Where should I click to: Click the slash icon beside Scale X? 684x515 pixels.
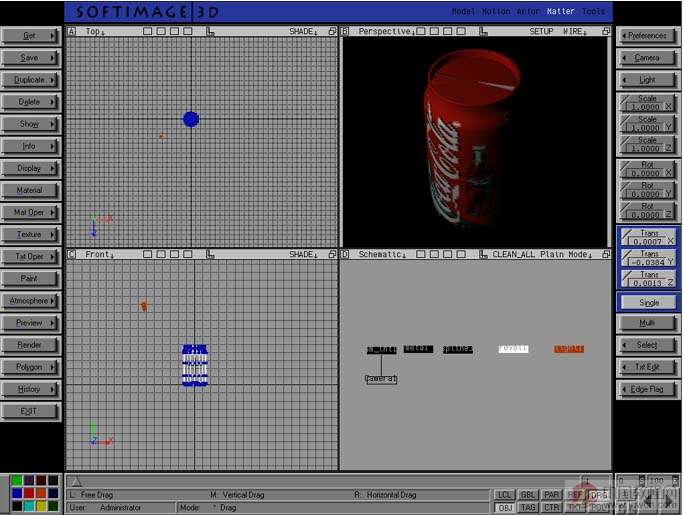[625, 101]
